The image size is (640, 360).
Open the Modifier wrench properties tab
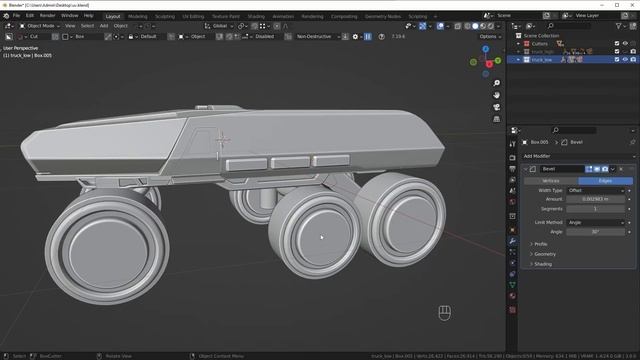click(x=512, y=241)
